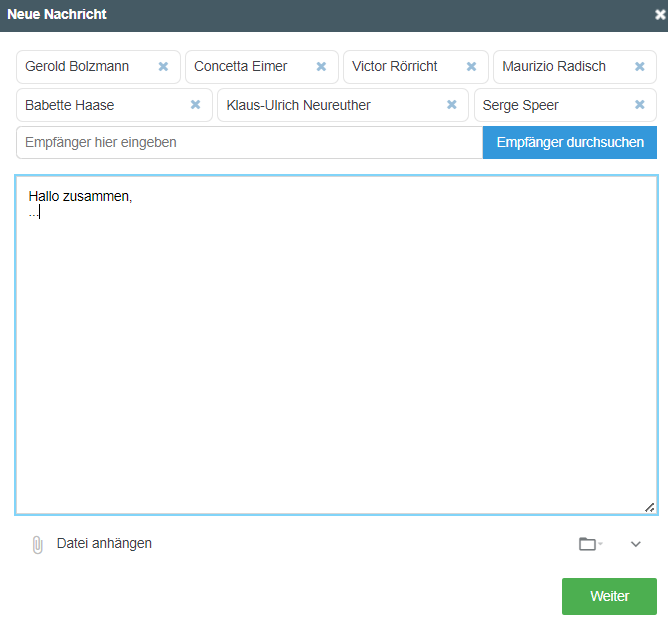The width and height of the screenshot is (668, 628).
Task: Select the Klaus-Ulrich Neureuther recipient chip
Action: click(x=343, y=105)
